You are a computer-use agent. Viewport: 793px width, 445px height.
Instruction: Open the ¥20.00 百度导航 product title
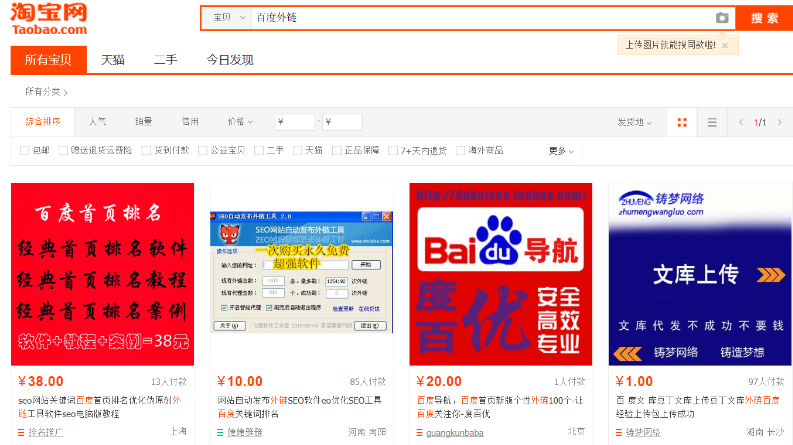tap(500, 407)
